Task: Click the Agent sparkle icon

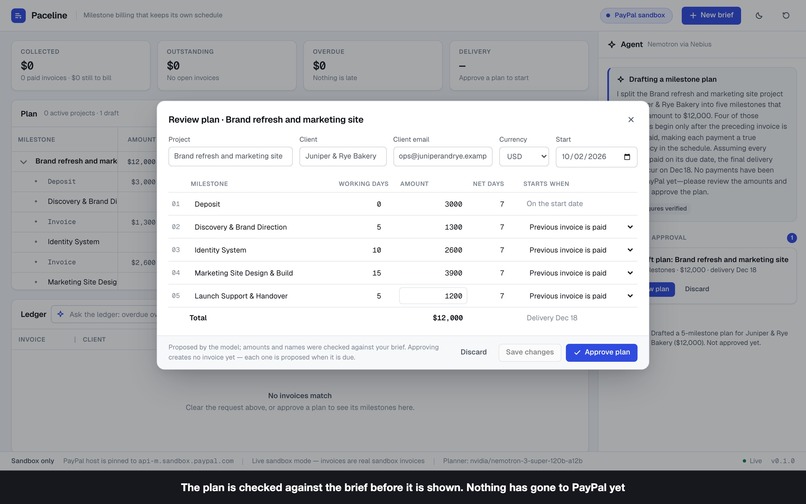Action: (612, 44)
